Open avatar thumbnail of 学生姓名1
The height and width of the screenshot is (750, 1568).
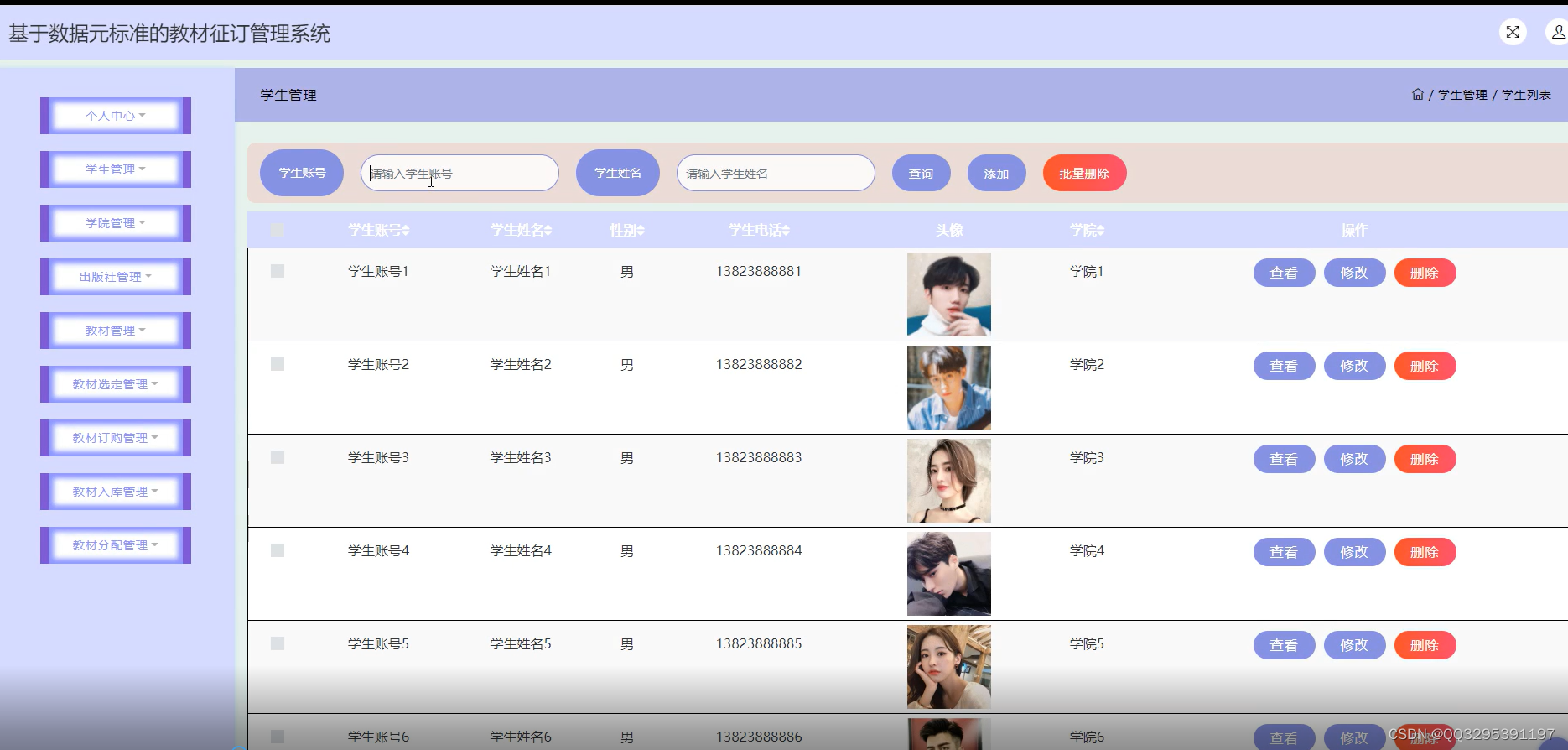tap(949, 294)
